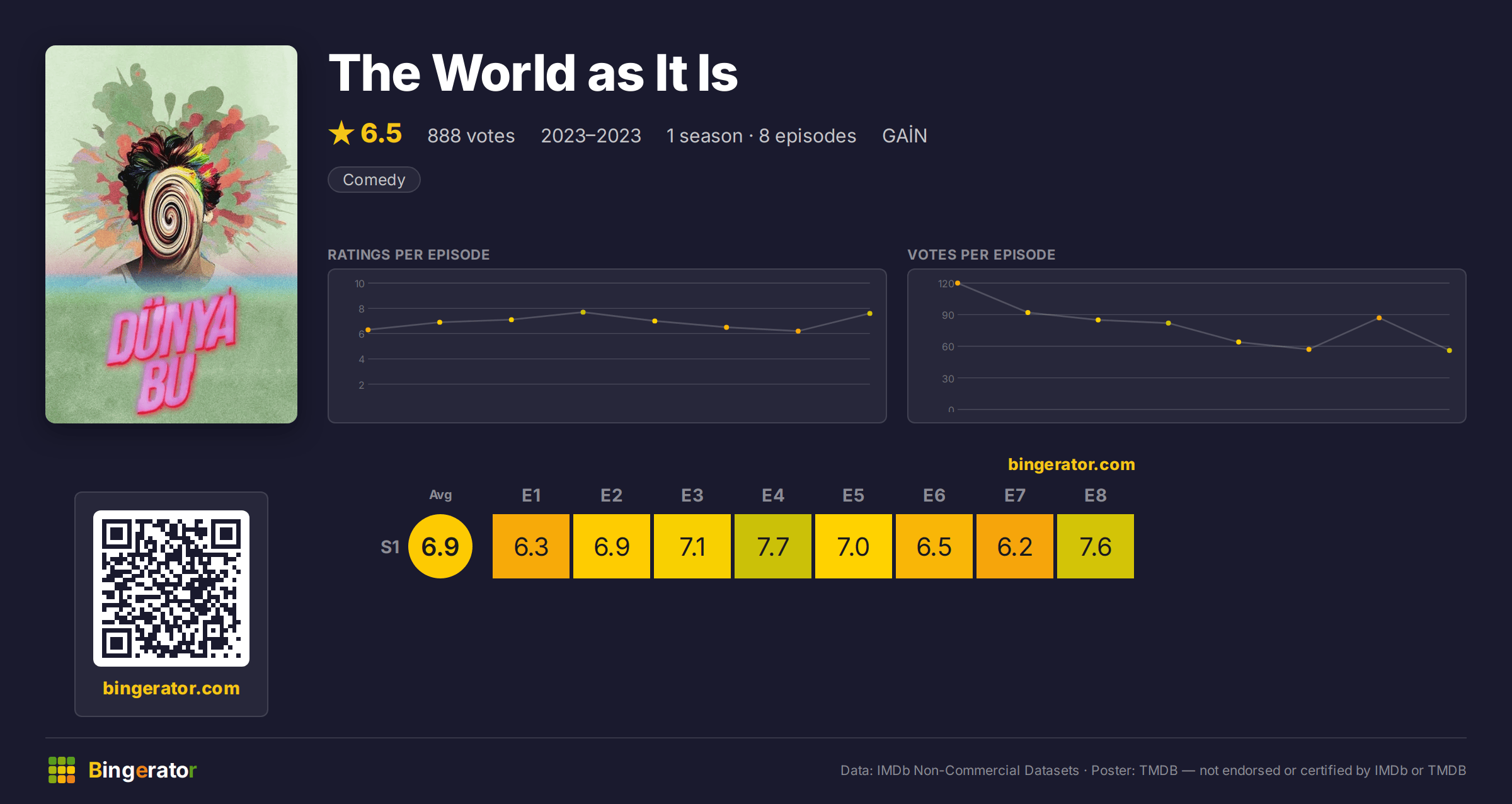Click the season average 6.9 circle

(440, 546)
